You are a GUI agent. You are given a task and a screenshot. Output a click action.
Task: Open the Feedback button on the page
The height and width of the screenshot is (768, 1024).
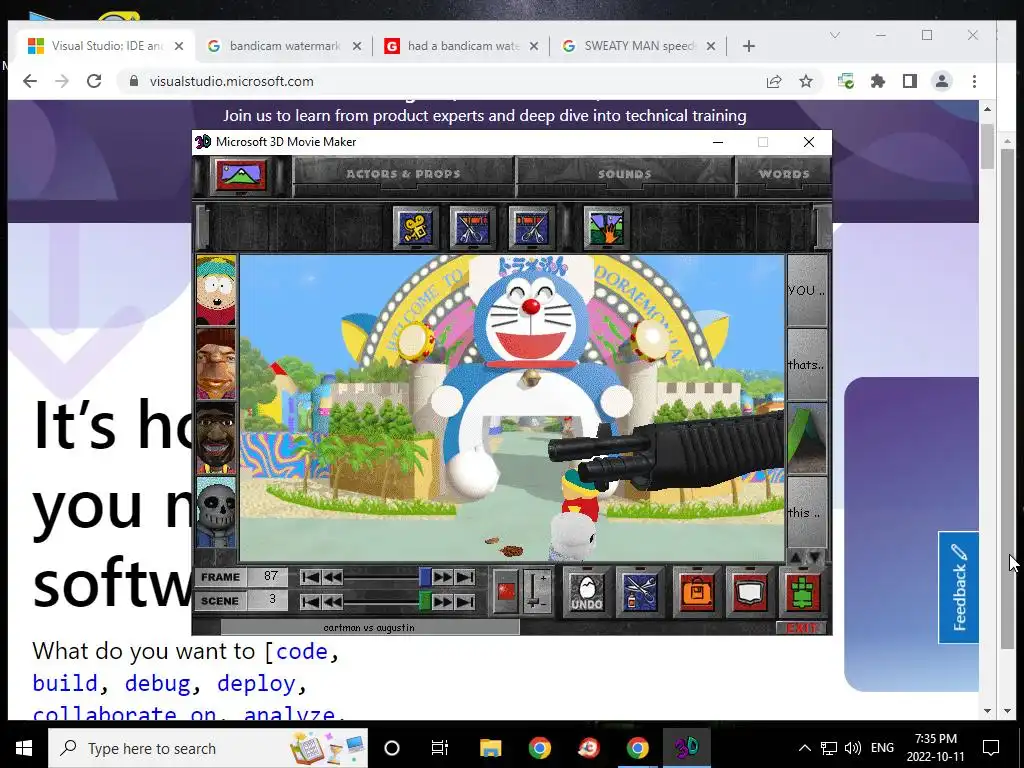click(959, 588)
